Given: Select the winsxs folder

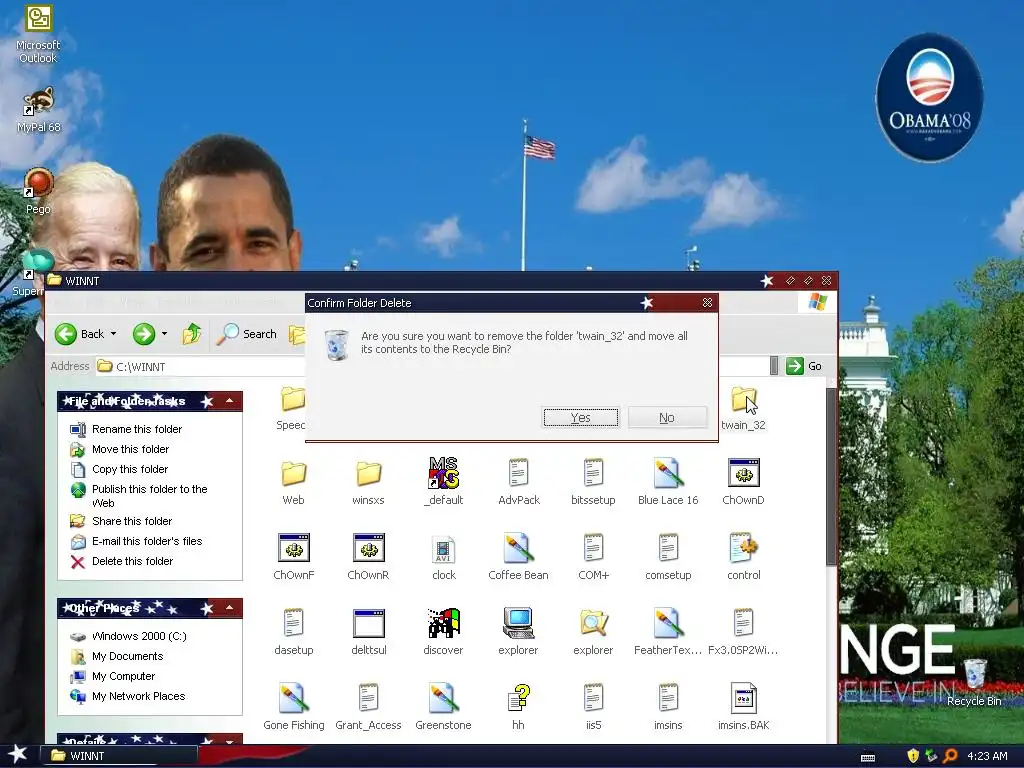Looking at the screenshot, I should [368, 482].
